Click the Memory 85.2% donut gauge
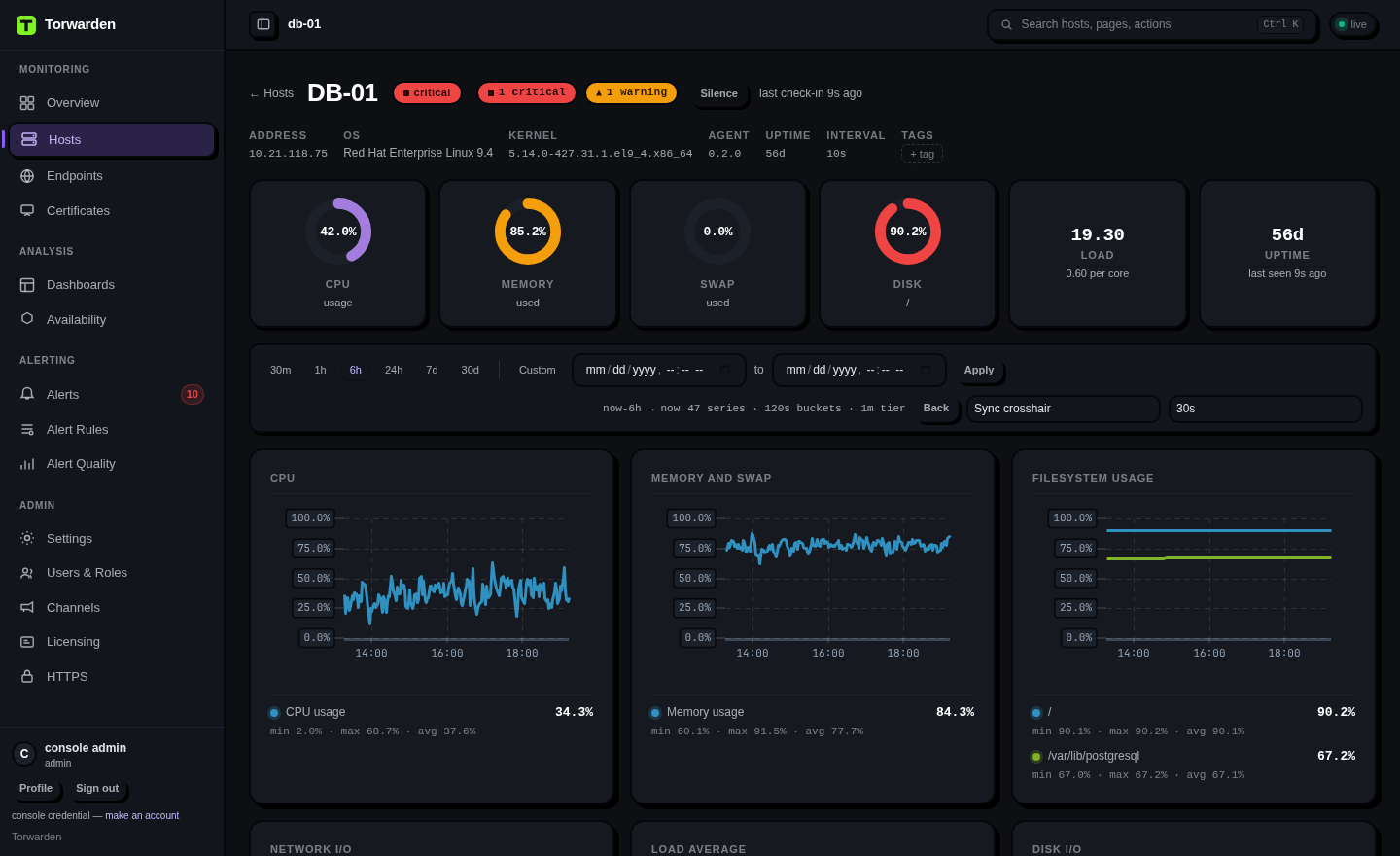 (x=528, y=232)
